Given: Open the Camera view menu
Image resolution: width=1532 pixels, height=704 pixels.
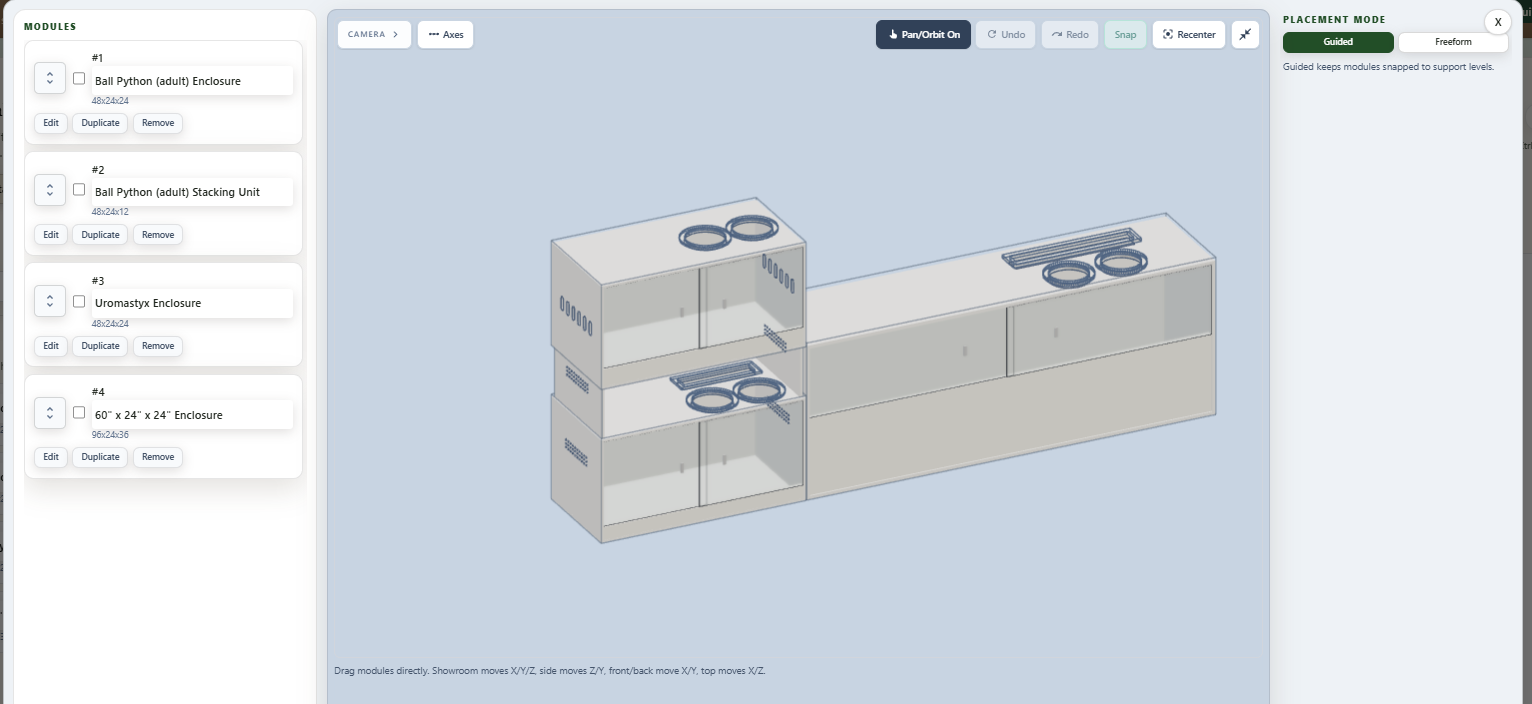Looking at the screenshot, I should pos(374,34).
